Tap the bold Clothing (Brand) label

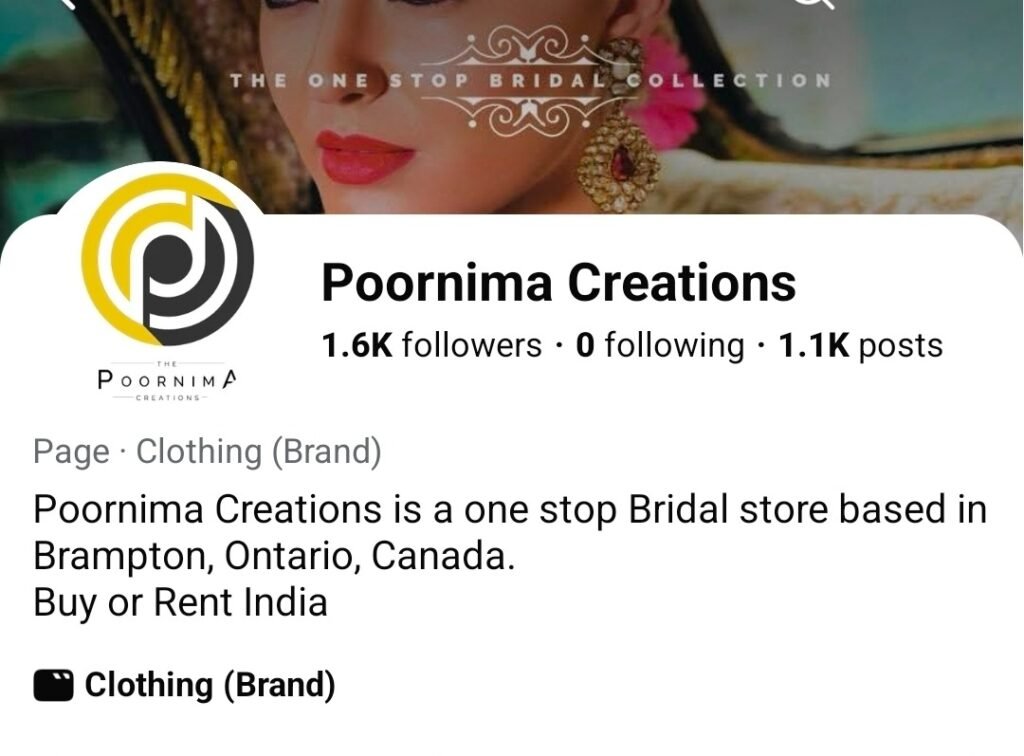[209, 686]
